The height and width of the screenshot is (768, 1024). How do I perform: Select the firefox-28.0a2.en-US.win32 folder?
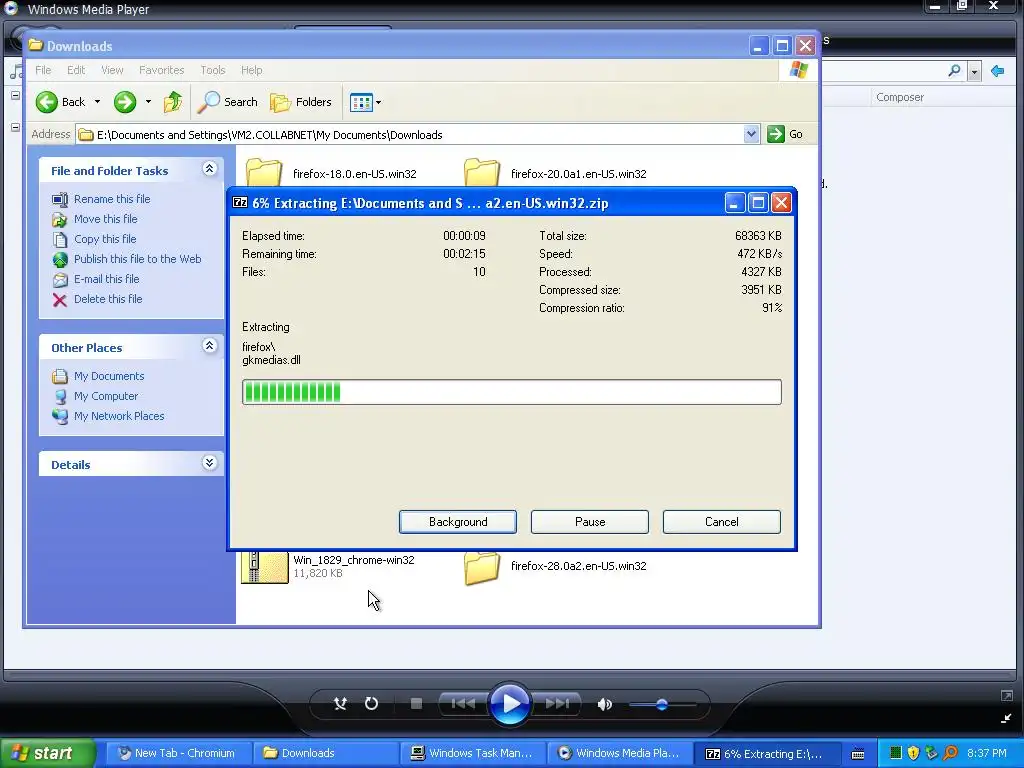pyautogui.click(x=579, y=566)
